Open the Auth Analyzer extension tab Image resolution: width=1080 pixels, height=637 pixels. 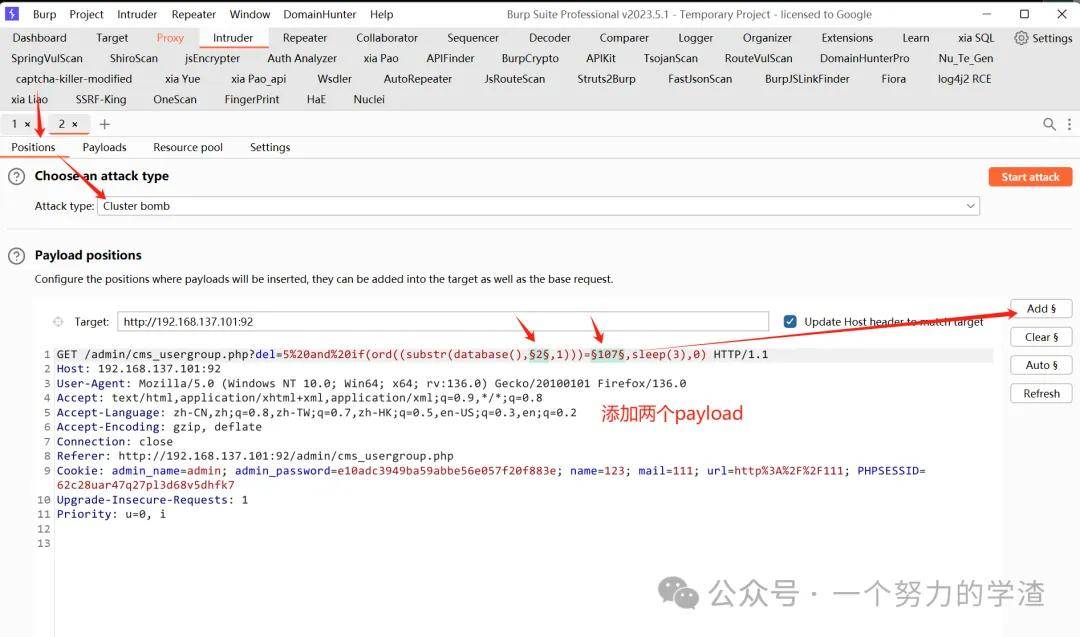tap(302, 59)
